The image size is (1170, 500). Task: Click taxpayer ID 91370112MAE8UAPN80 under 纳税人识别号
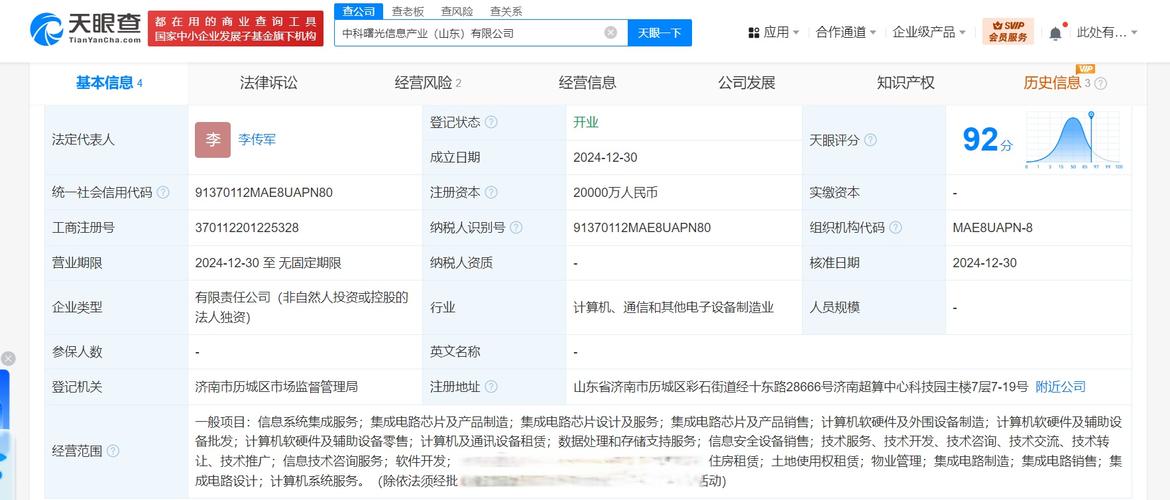[x=642, y=228]
